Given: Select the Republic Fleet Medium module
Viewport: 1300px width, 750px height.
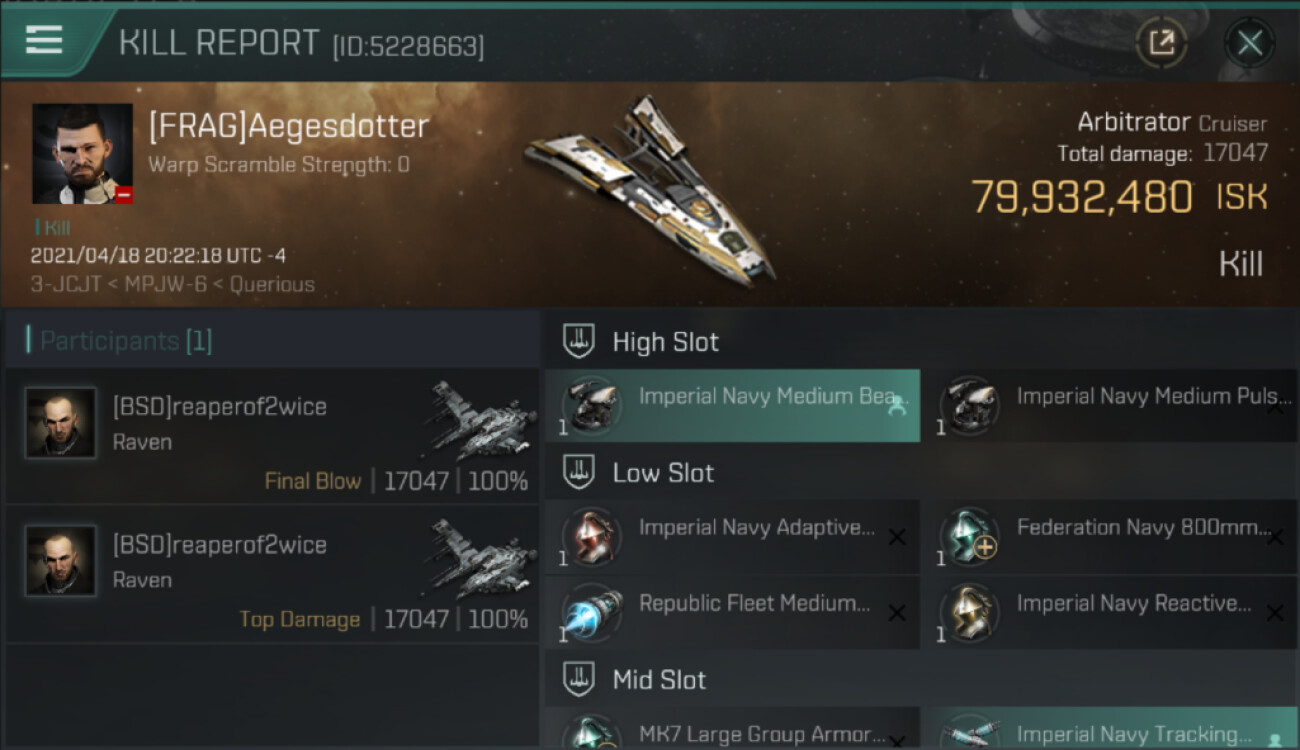Looking at the screenshot, I should tap(732, 612).
